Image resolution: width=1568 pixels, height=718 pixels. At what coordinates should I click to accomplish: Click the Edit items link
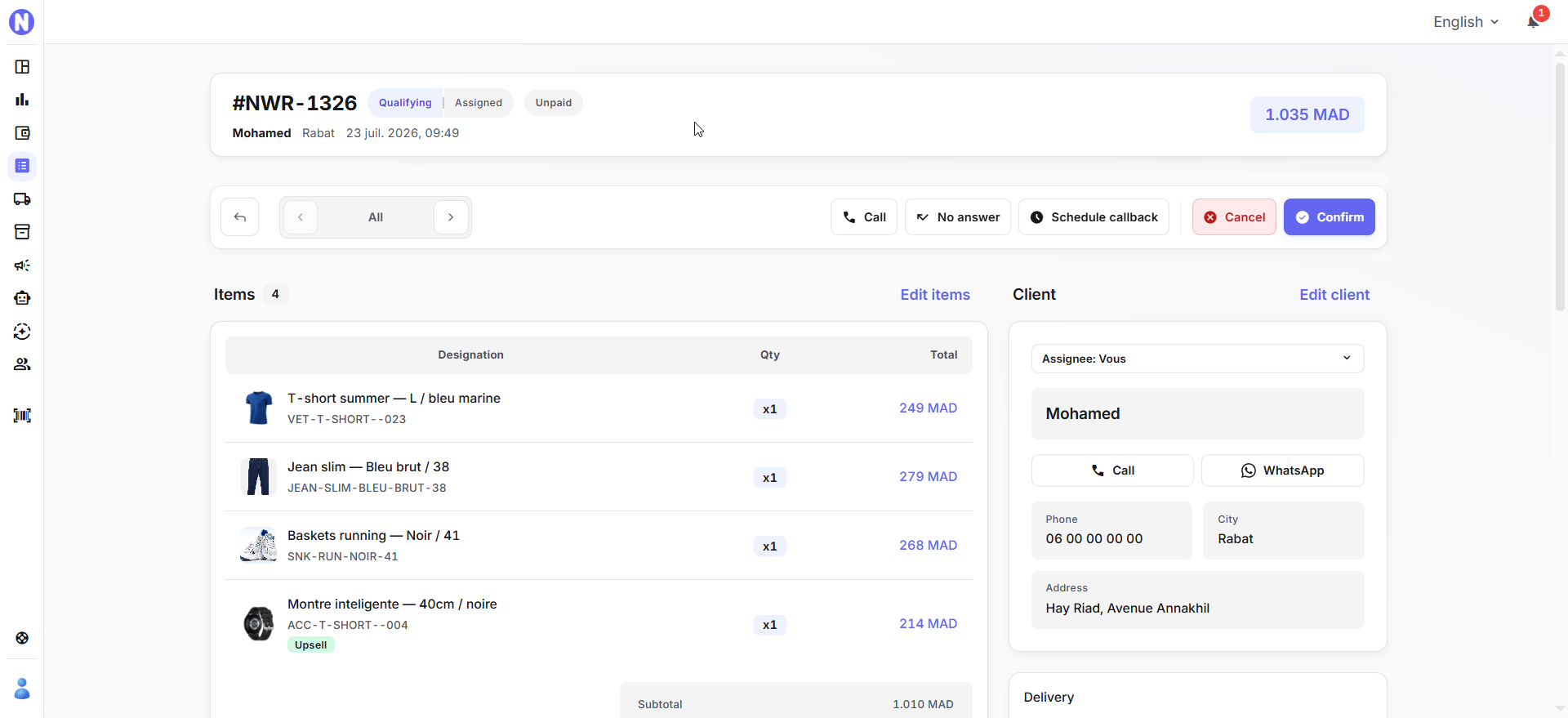coord(935,295)
